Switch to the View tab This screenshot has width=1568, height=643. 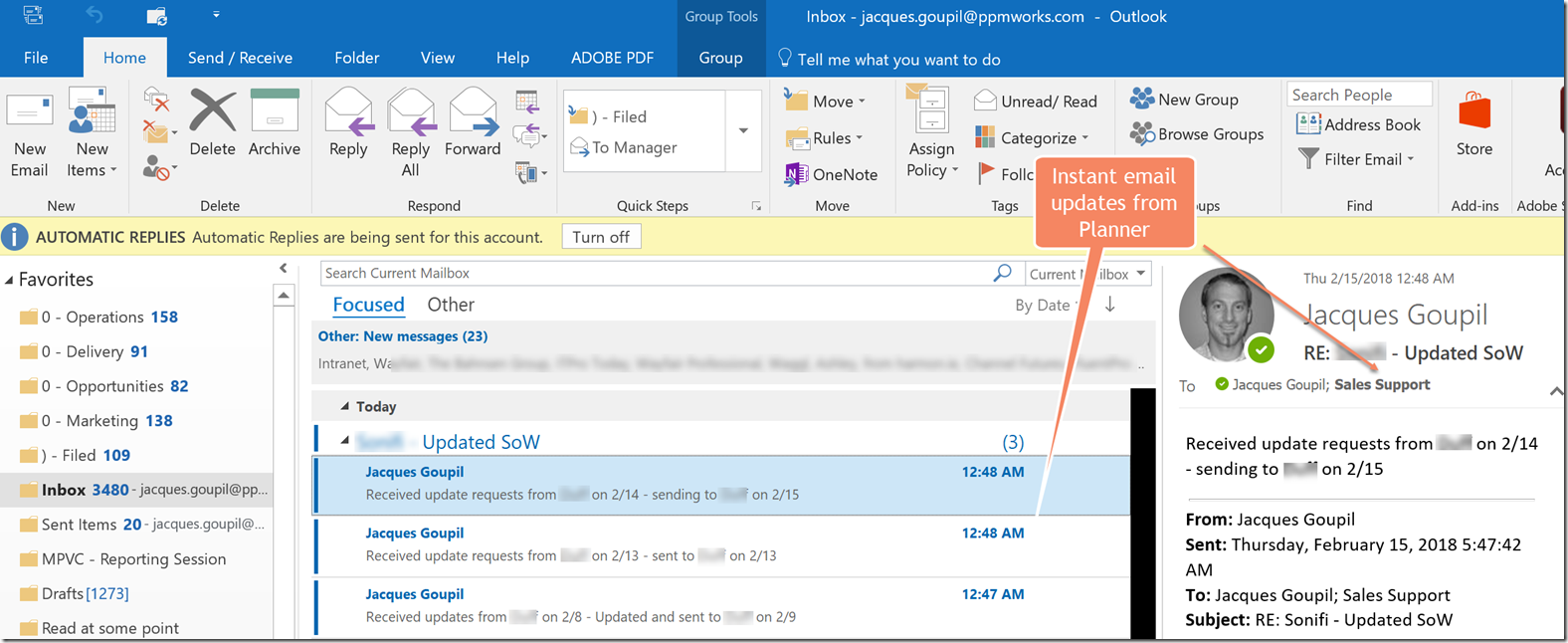pos(437,58)
